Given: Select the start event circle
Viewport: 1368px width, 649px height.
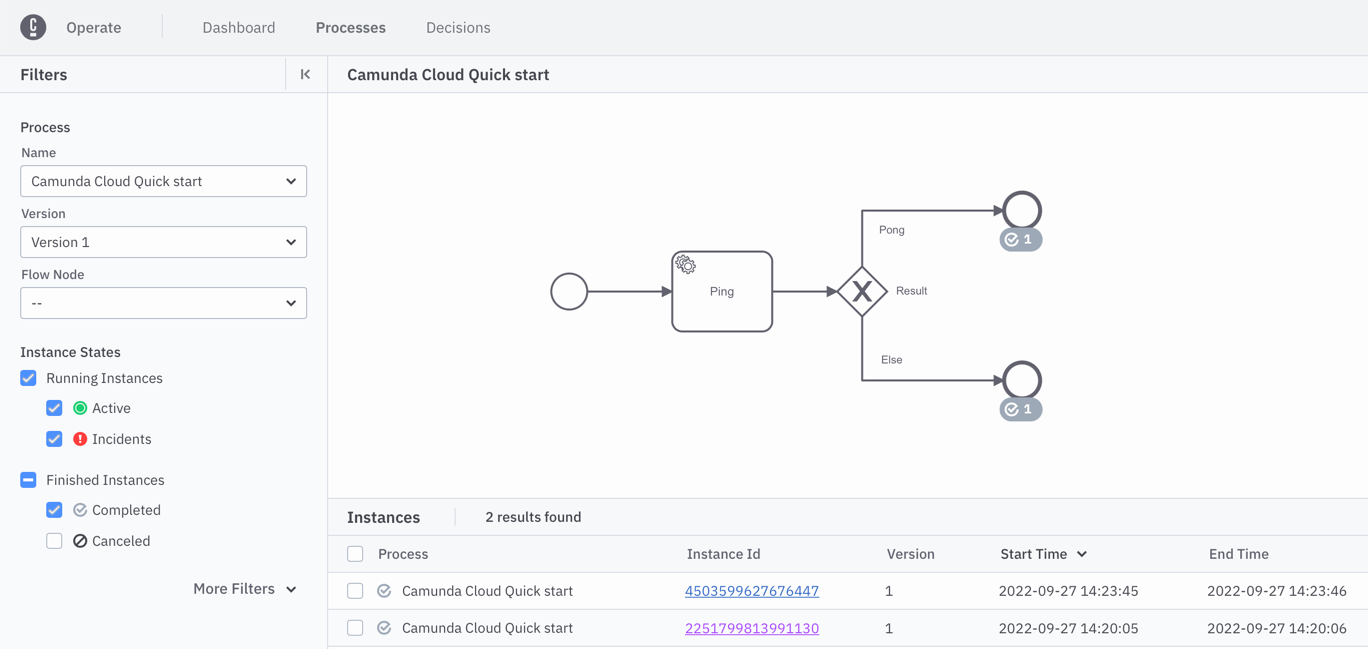Looking at the screenshot, I should point(569,292).
